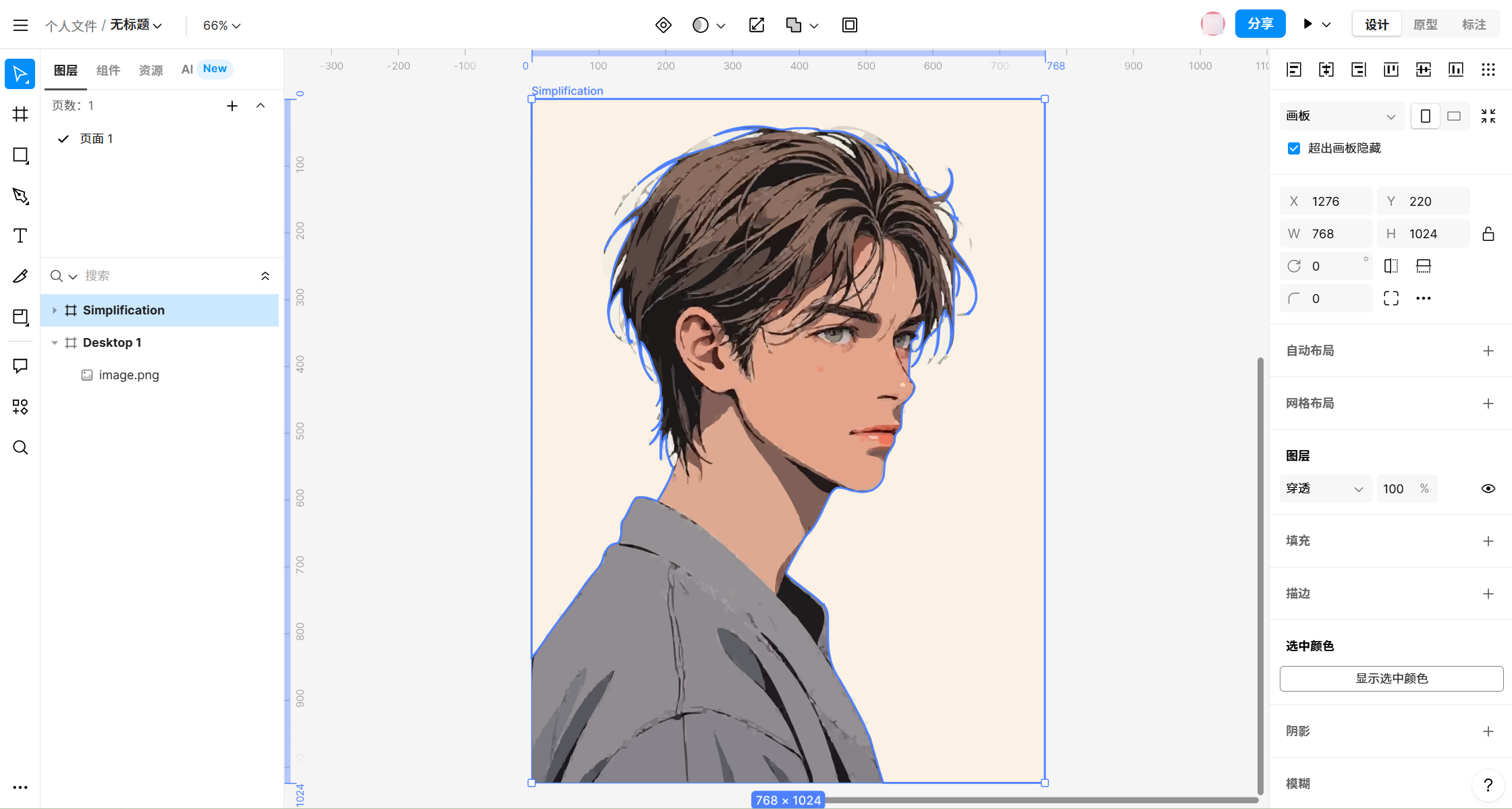
Task: Open the mask tool dropdown arrow
Action: (721, 26)
